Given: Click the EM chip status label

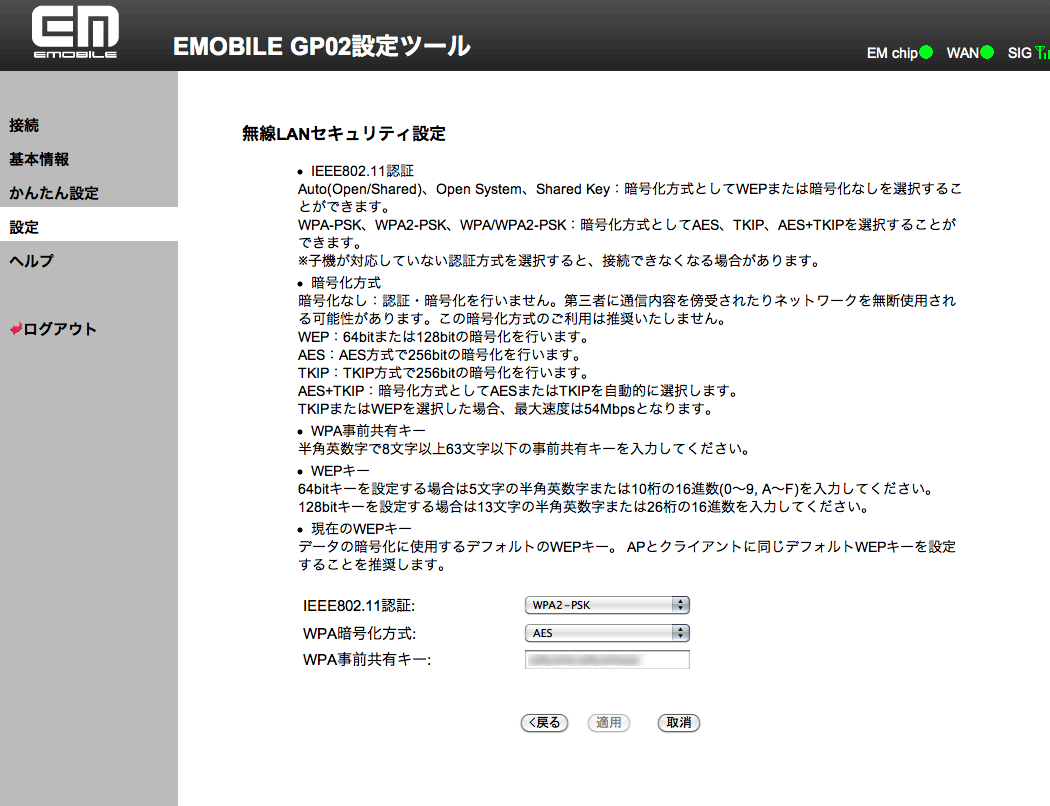Looking at the screenshot, I should 892,53.
